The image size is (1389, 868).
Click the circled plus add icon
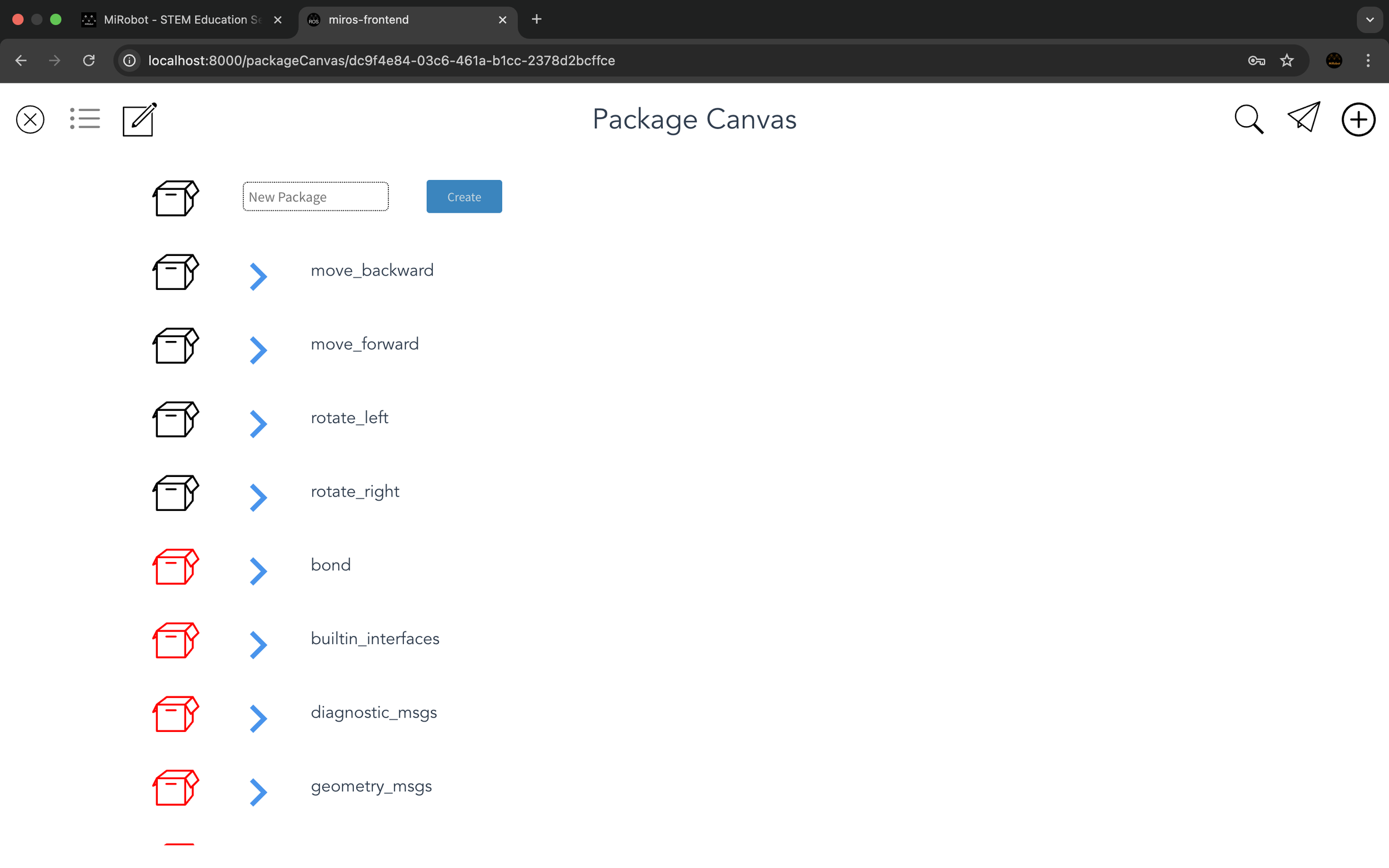[1357, 119]
